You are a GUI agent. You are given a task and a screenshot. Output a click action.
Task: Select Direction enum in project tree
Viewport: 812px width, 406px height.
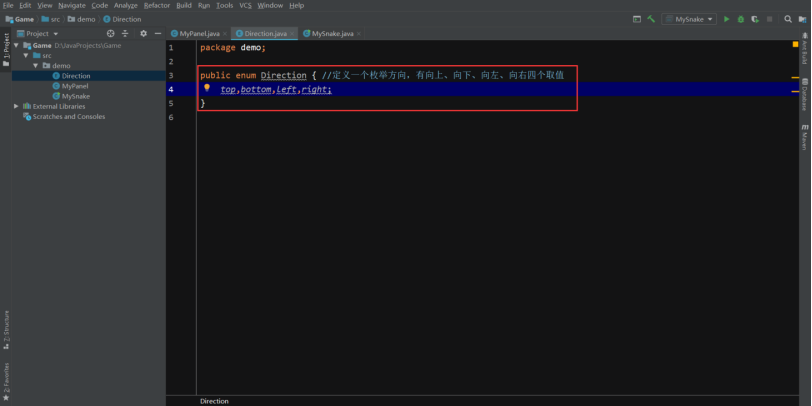(76, 76)
